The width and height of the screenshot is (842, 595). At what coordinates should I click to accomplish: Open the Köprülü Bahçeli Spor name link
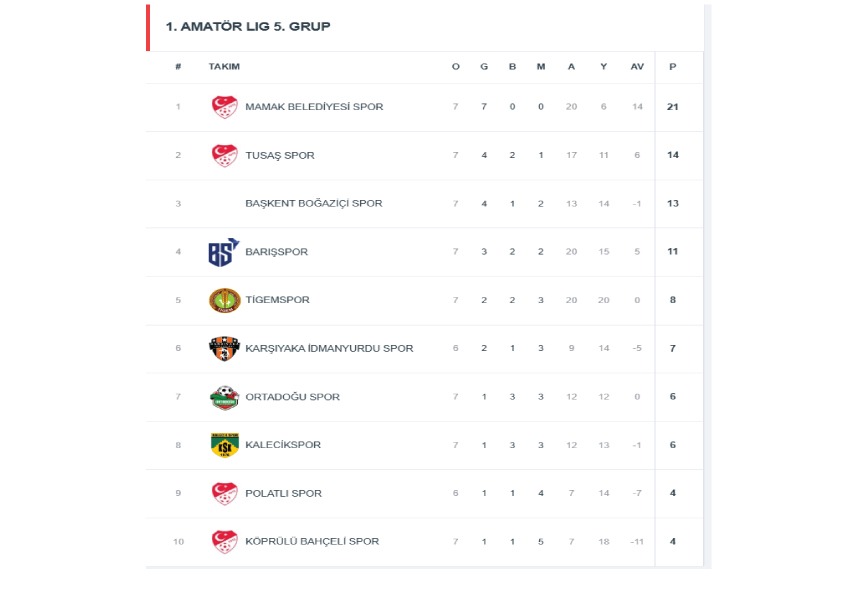click(312, 542)
